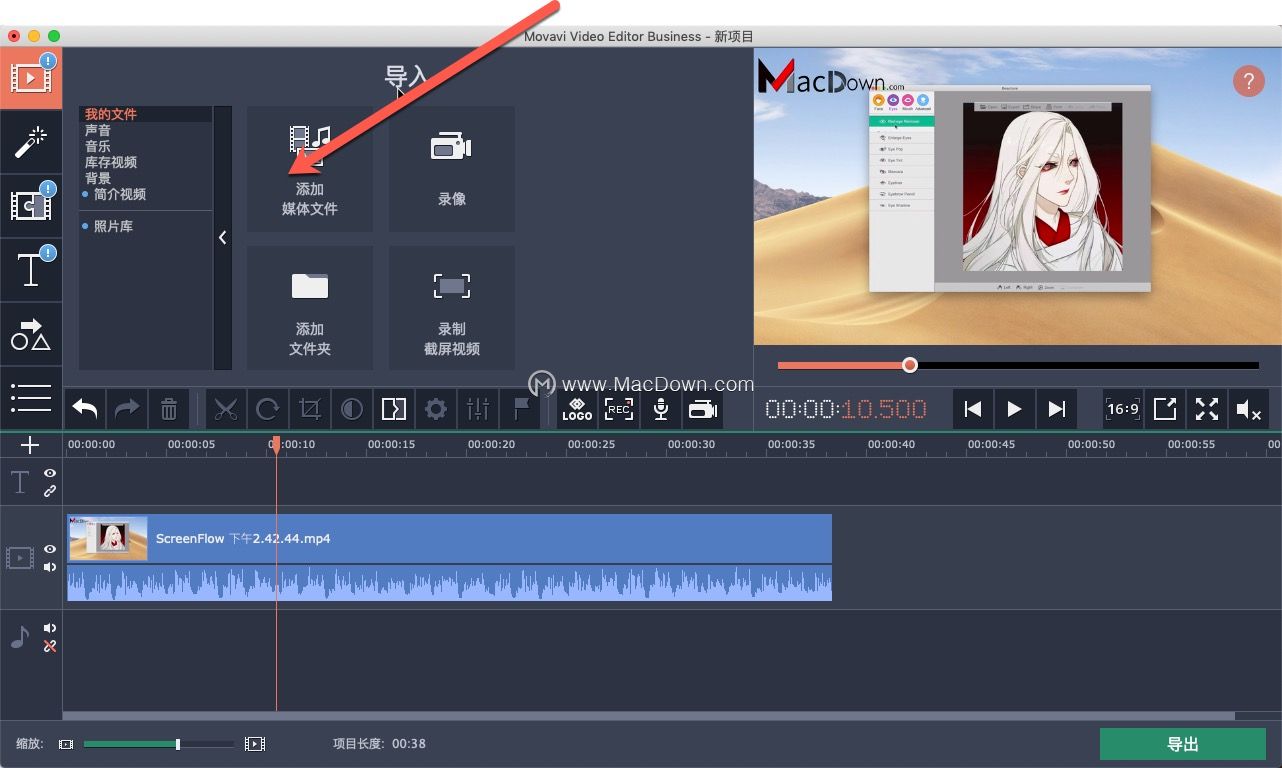
Task: Click the LOGO watermark tool
Action: point(577,409)
